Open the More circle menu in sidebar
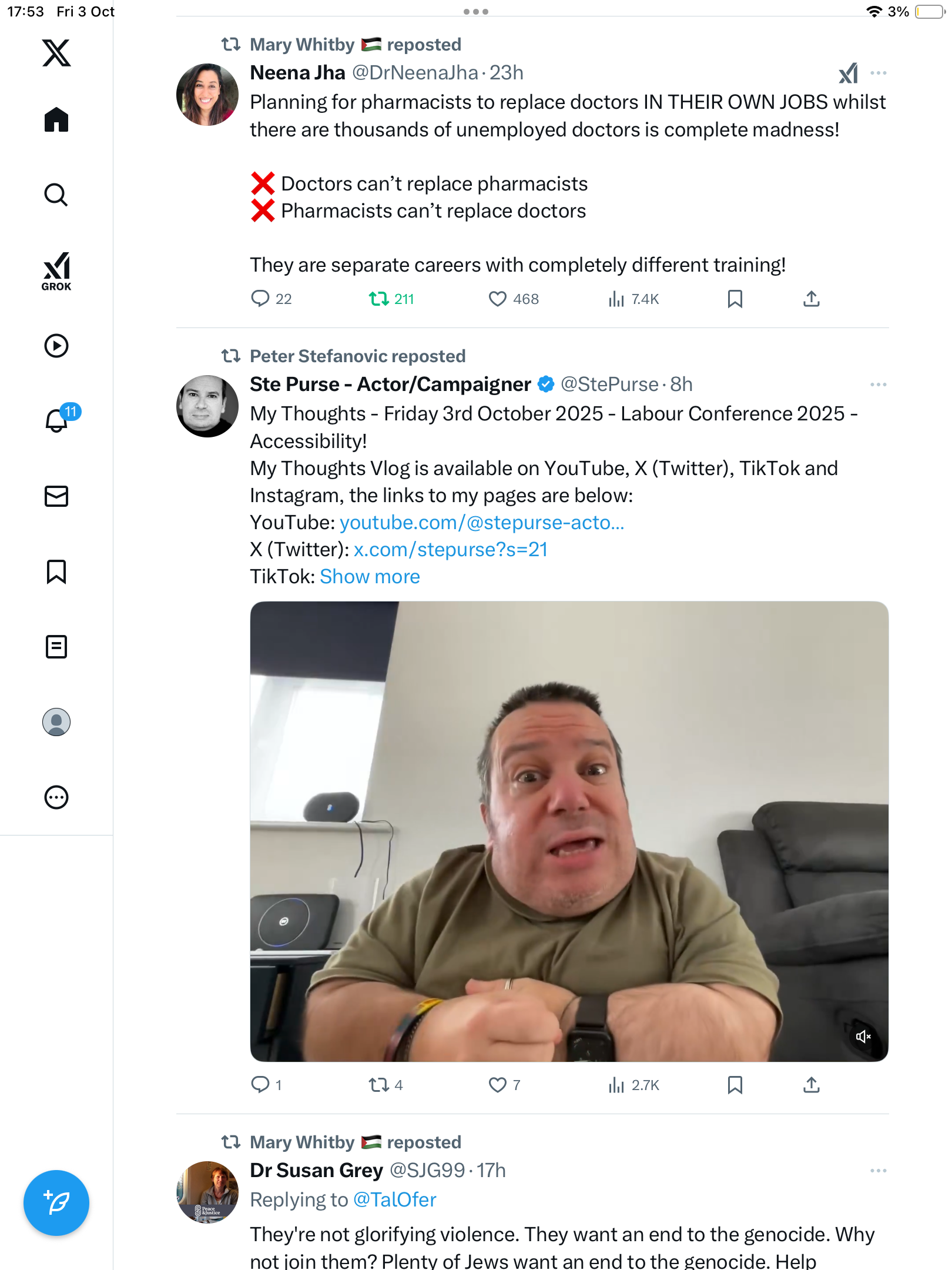The image size is (952, 1270). (x=56, y=797)
